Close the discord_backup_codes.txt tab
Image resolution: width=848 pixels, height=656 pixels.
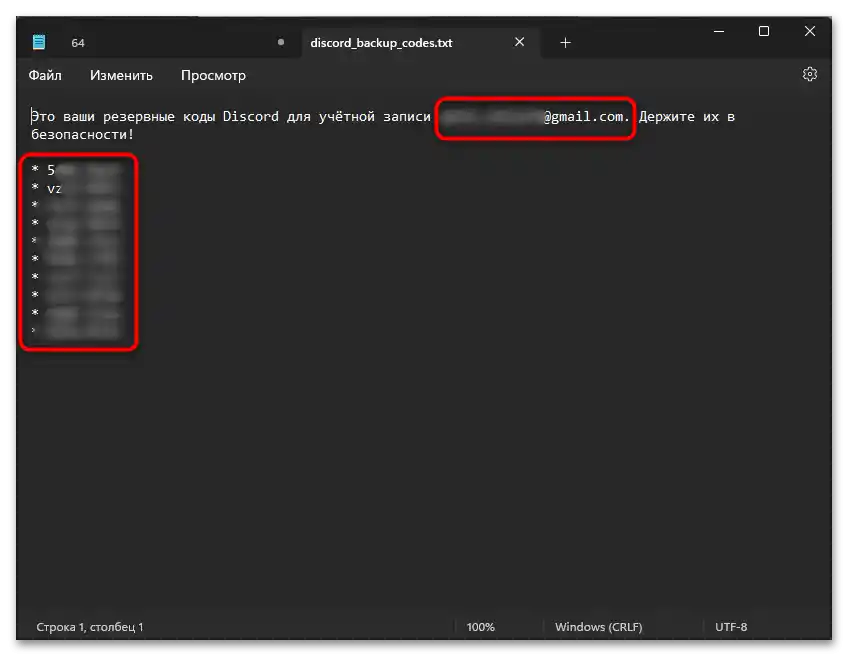click(x=519, y=42)
